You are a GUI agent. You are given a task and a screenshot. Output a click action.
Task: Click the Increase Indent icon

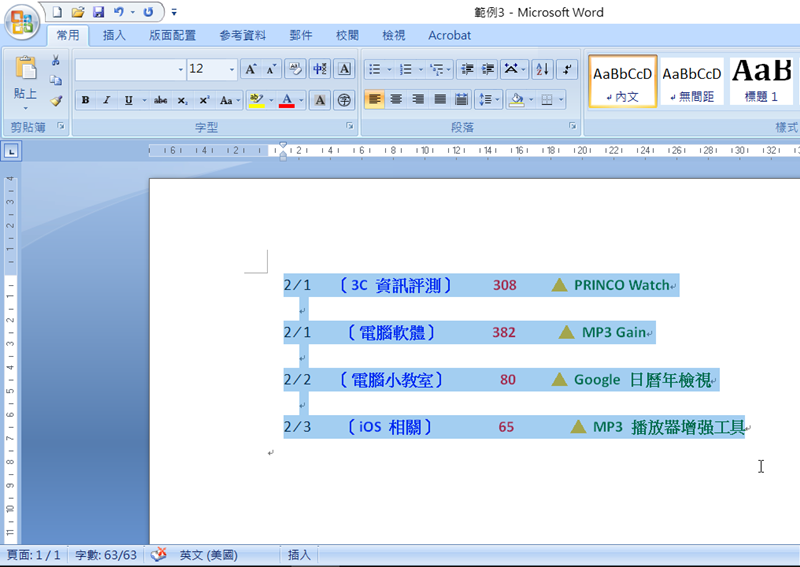pyautogui.click(x=488, y=69)
